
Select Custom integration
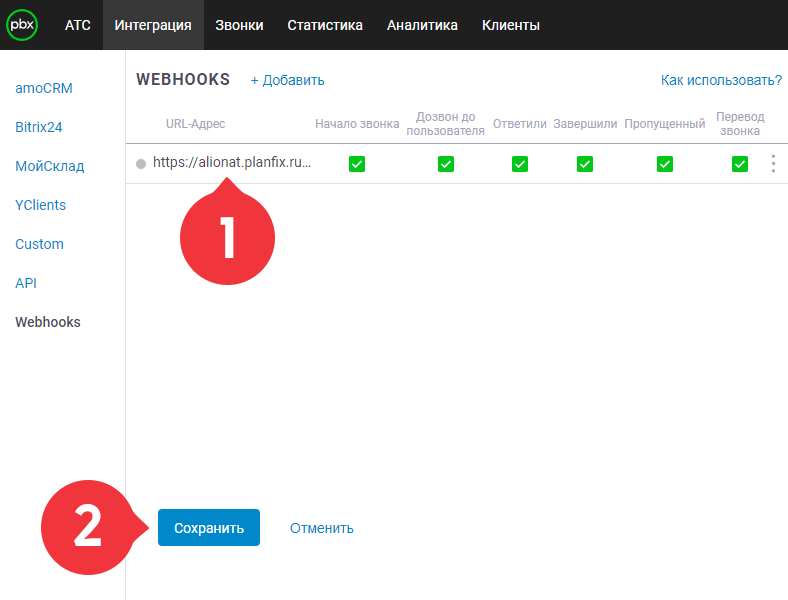click(39, 244)
